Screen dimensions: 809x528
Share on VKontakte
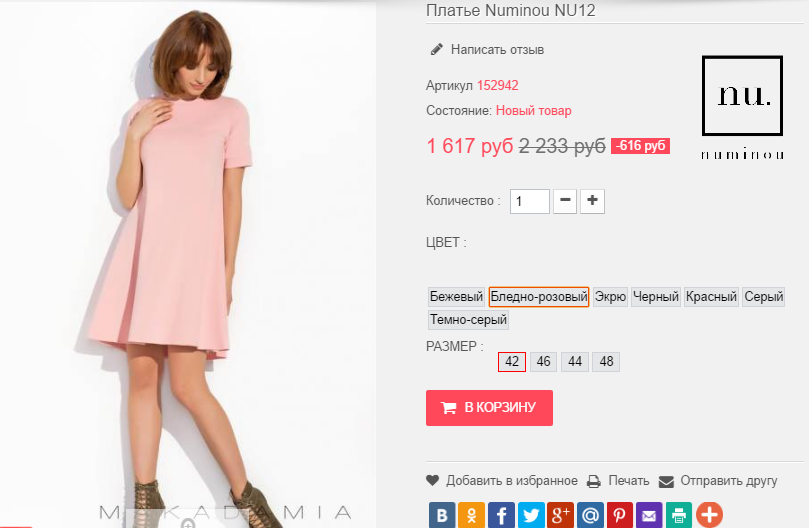click(442, 515)
